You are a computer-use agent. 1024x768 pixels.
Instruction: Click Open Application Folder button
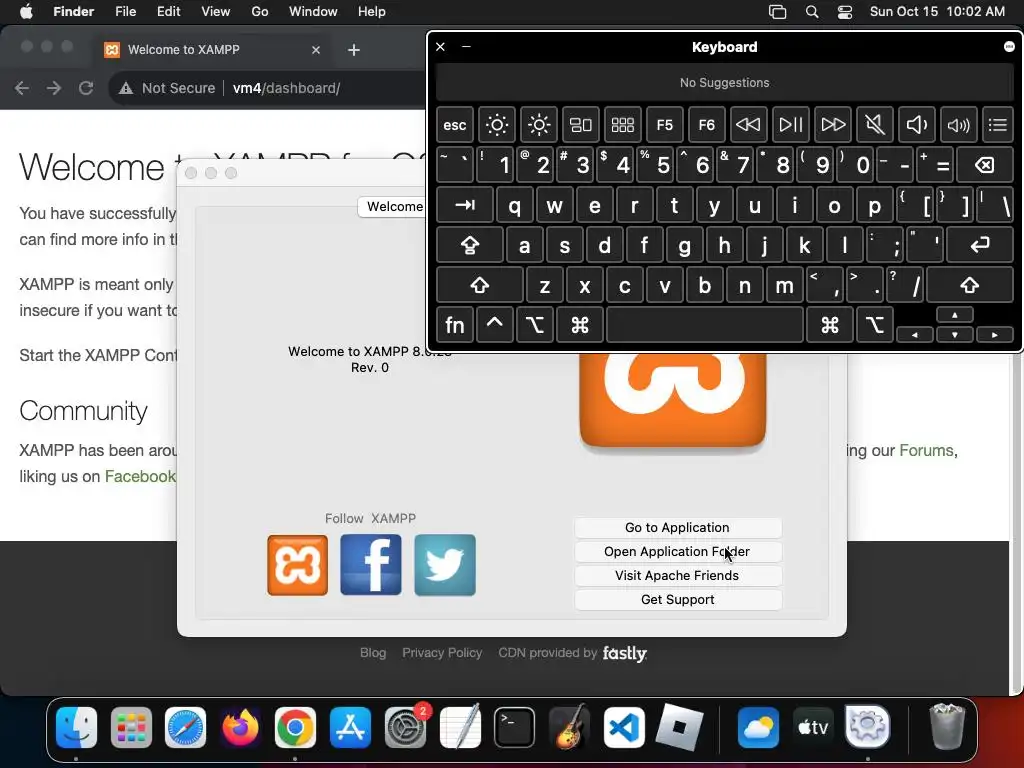[678, 552]
